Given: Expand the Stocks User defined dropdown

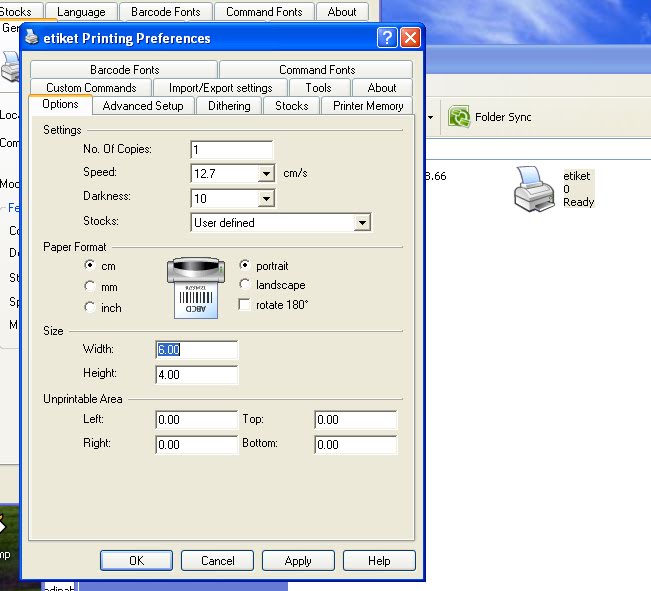Looking at the screenshot, I should pos(362,223).
